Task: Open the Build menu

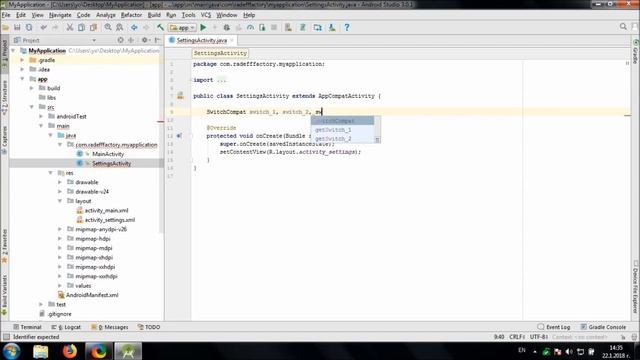Action: coord(154,15)
